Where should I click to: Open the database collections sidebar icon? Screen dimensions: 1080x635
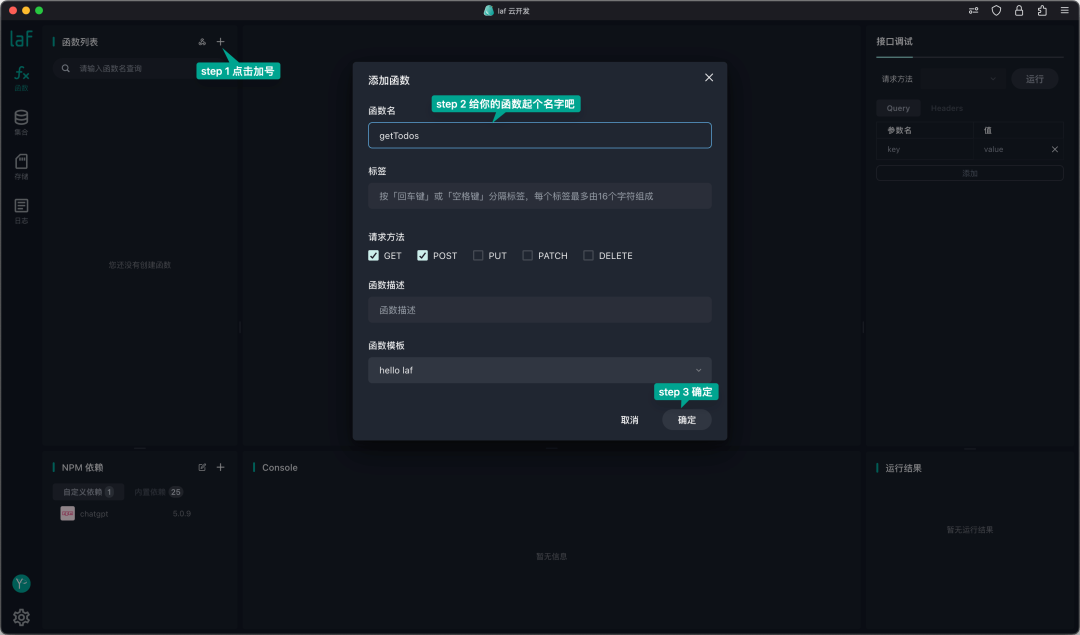pos(21,122)
